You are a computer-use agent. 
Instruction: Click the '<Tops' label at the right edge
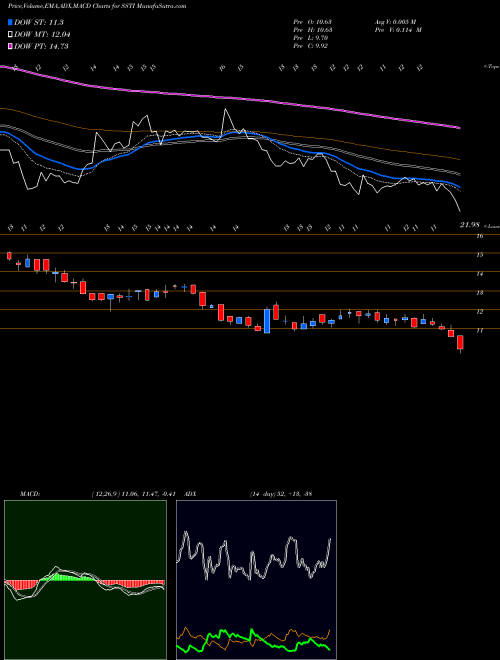(x=491, y=67)
